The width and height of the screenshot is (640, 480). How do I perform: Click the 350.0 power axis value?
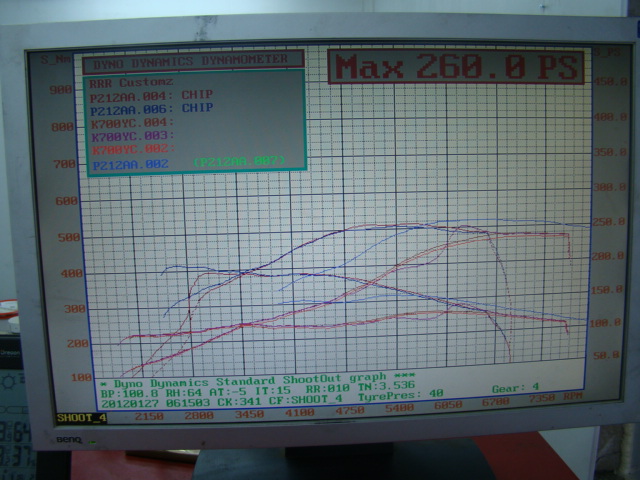point(610,152)
